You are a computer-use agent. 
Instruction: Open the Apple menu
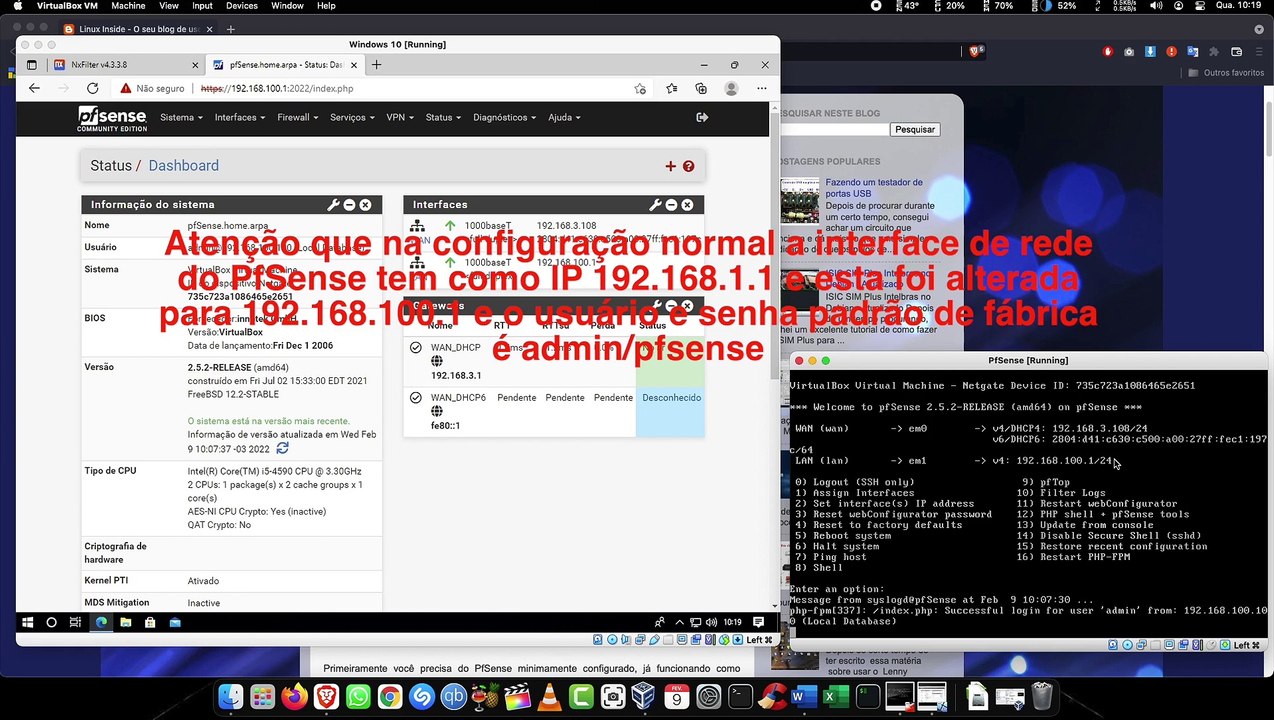[17, 6]
